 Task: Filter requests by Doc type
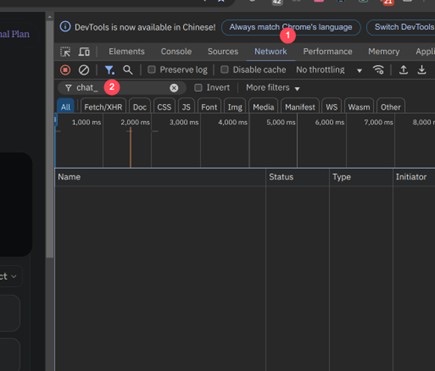140,107
